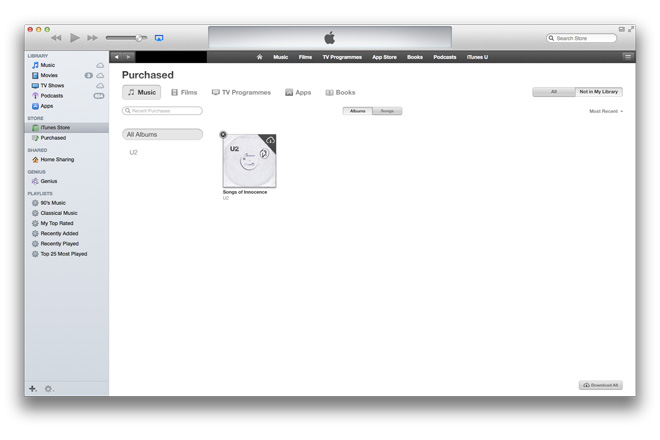
Task: Open the AirPlay output icon
Action: (159, 38)
